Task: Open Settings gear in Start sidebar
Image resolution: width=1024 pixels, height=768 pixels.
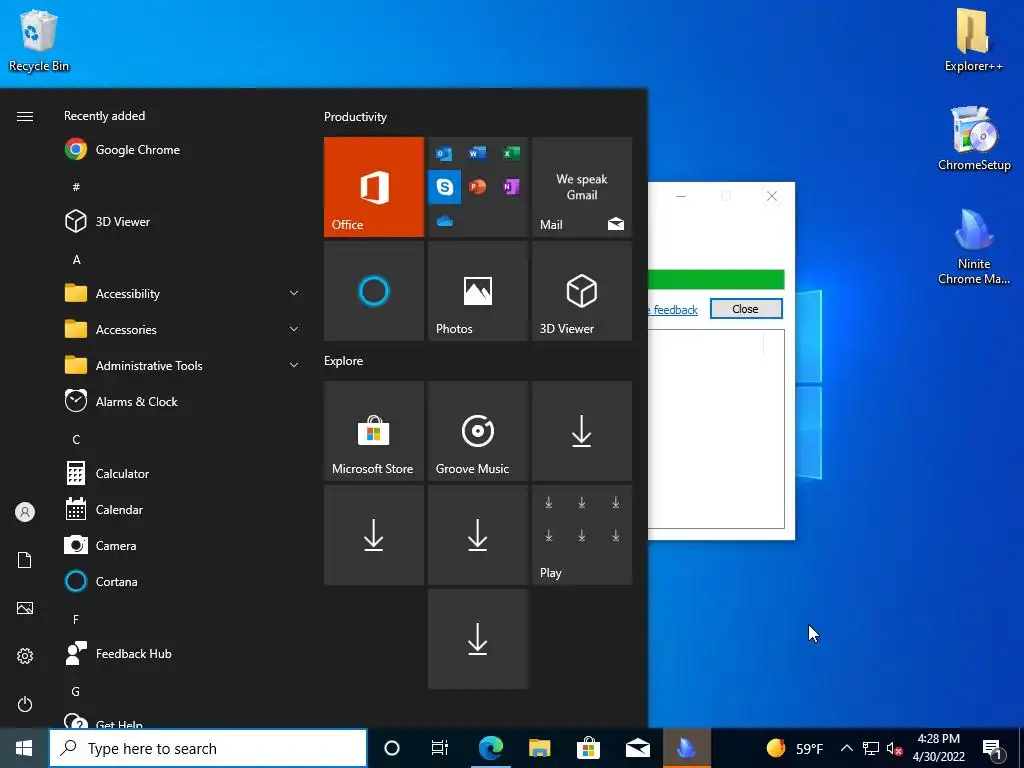Action: [25, 656]
